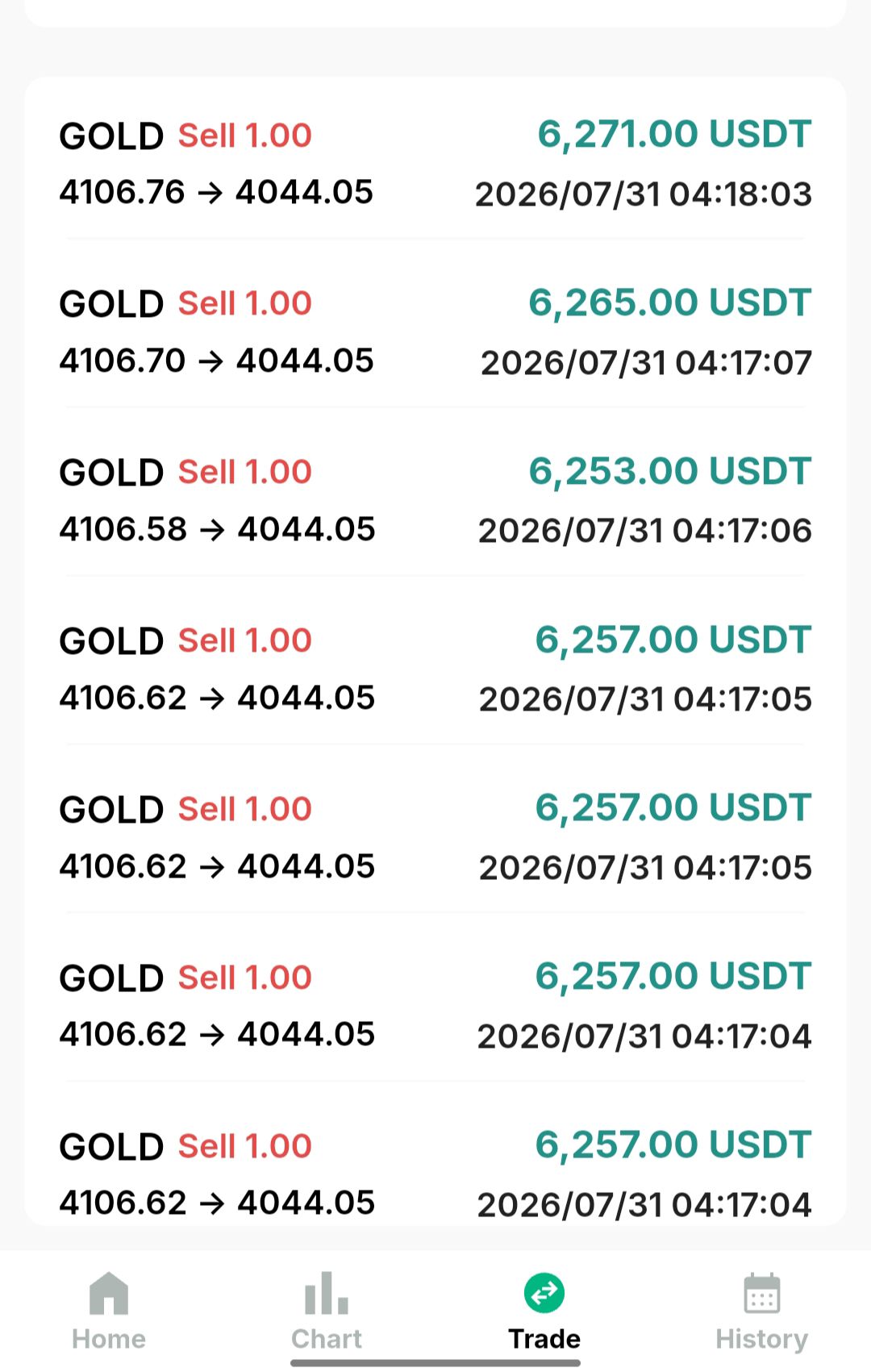Select the Trade tab label
Image resolution: width=871 pixels, height=1372 pixels.
pyautogui.click(x=544, y=1339)
